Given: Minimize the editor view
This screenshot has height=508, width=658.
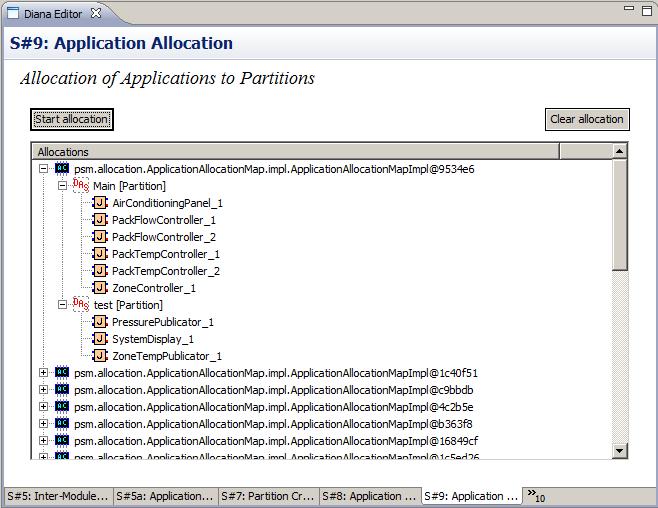Looking at the screenshot, I should 629,8.
